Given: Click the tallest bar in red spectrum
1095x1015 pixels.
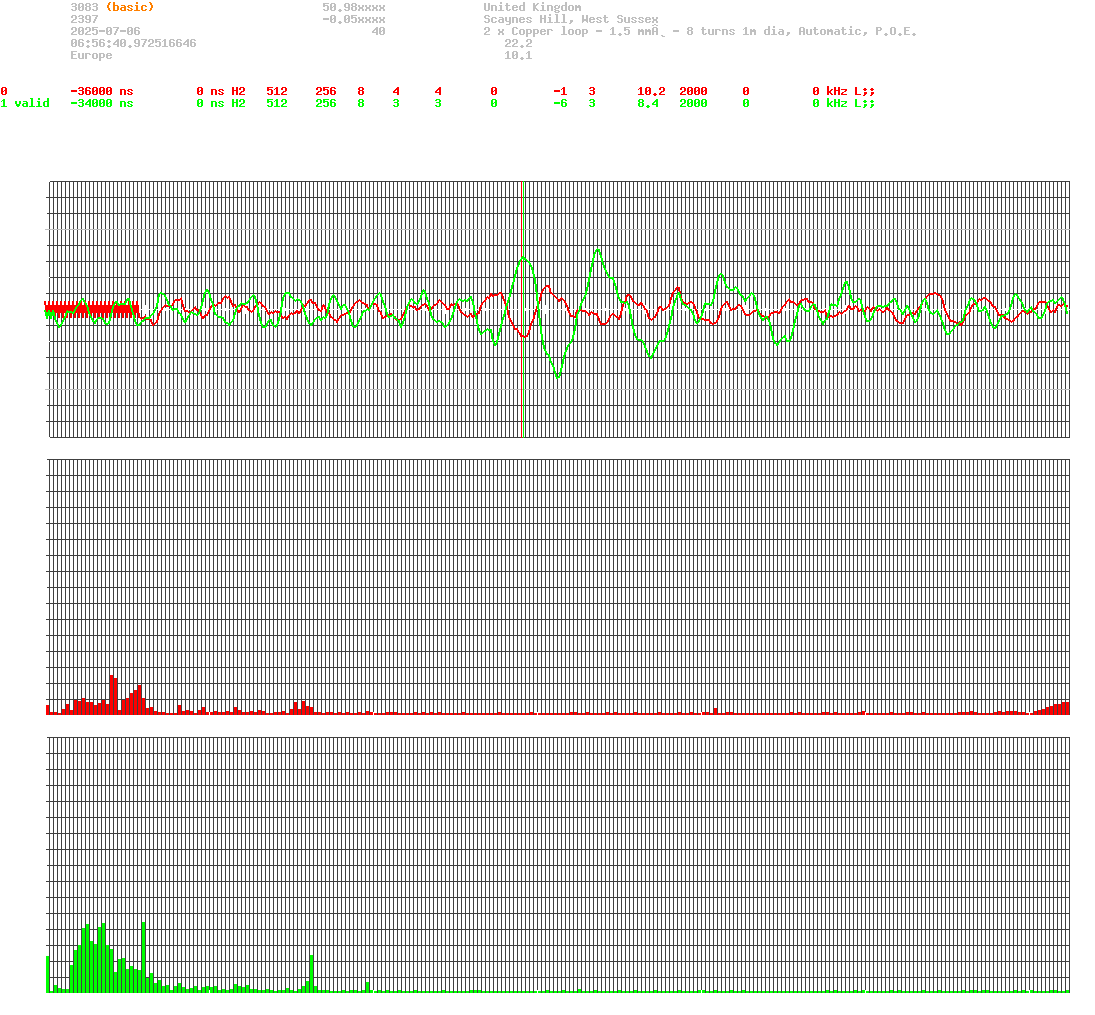Looking at the screenshot, I should pos(113,694).
